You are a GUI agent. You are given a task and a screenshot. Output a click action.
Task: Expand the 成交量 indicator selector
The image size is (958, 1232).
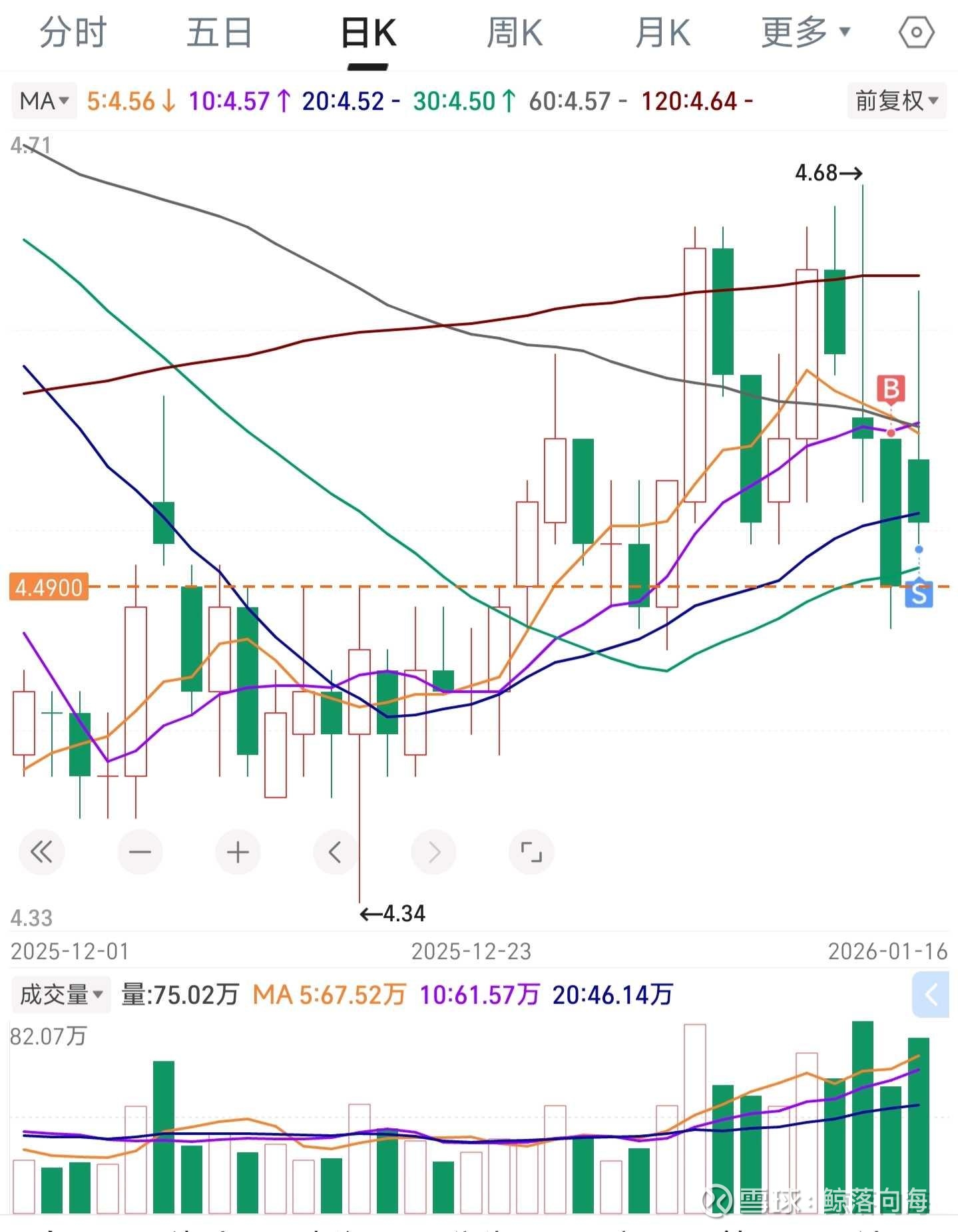pyautogui.click(x=61, y=995)
